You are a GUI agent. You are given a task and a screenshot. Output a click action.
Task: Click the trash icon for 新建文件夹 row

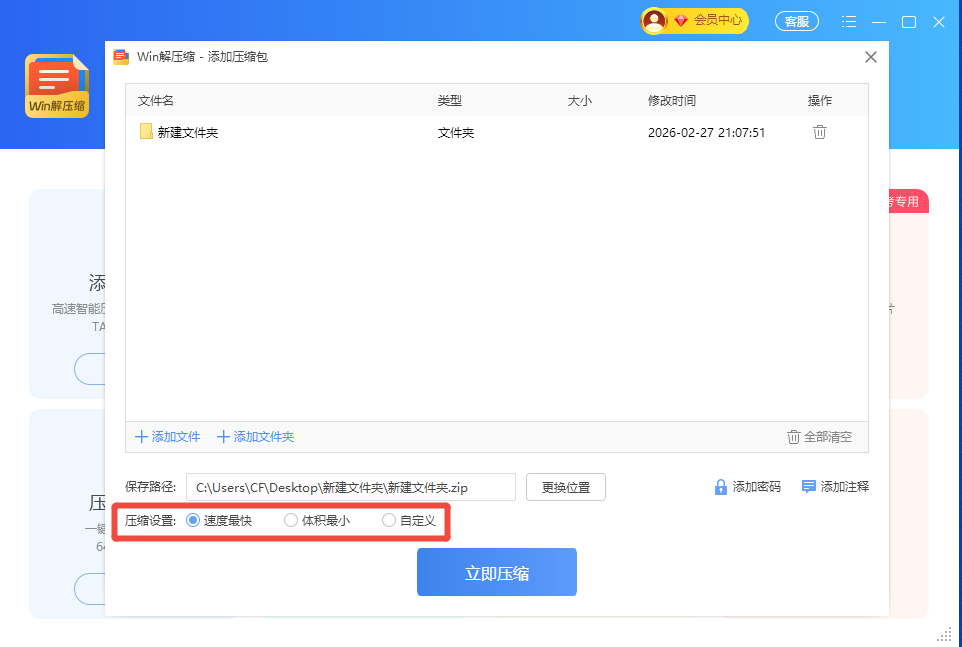coord(819,132)
